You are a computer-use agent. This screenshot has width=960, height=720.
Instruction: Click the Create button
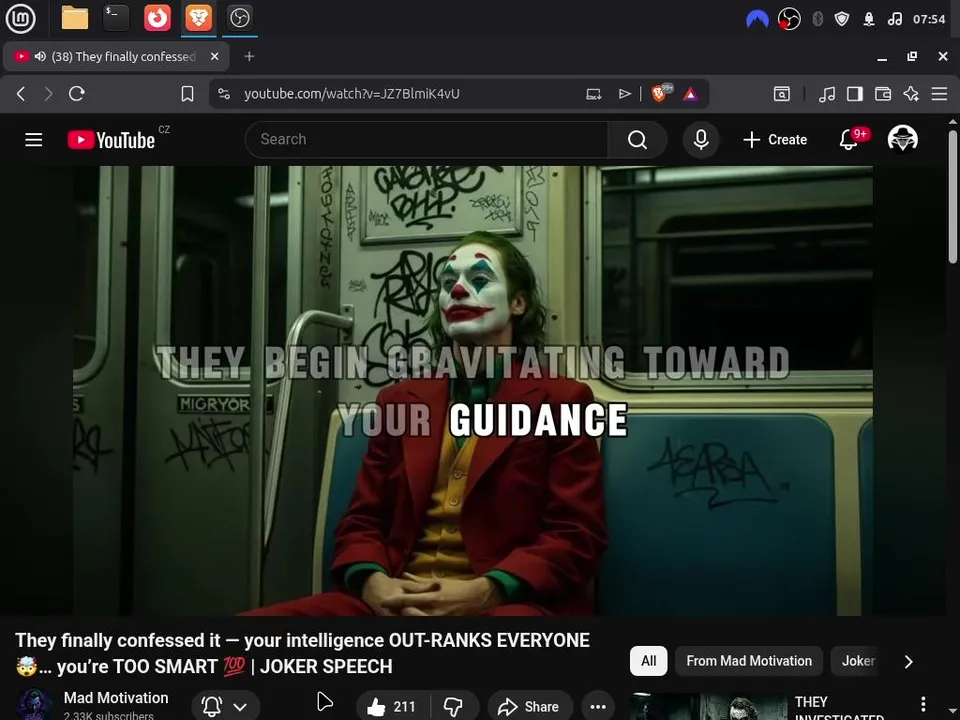tap(775, 140)
